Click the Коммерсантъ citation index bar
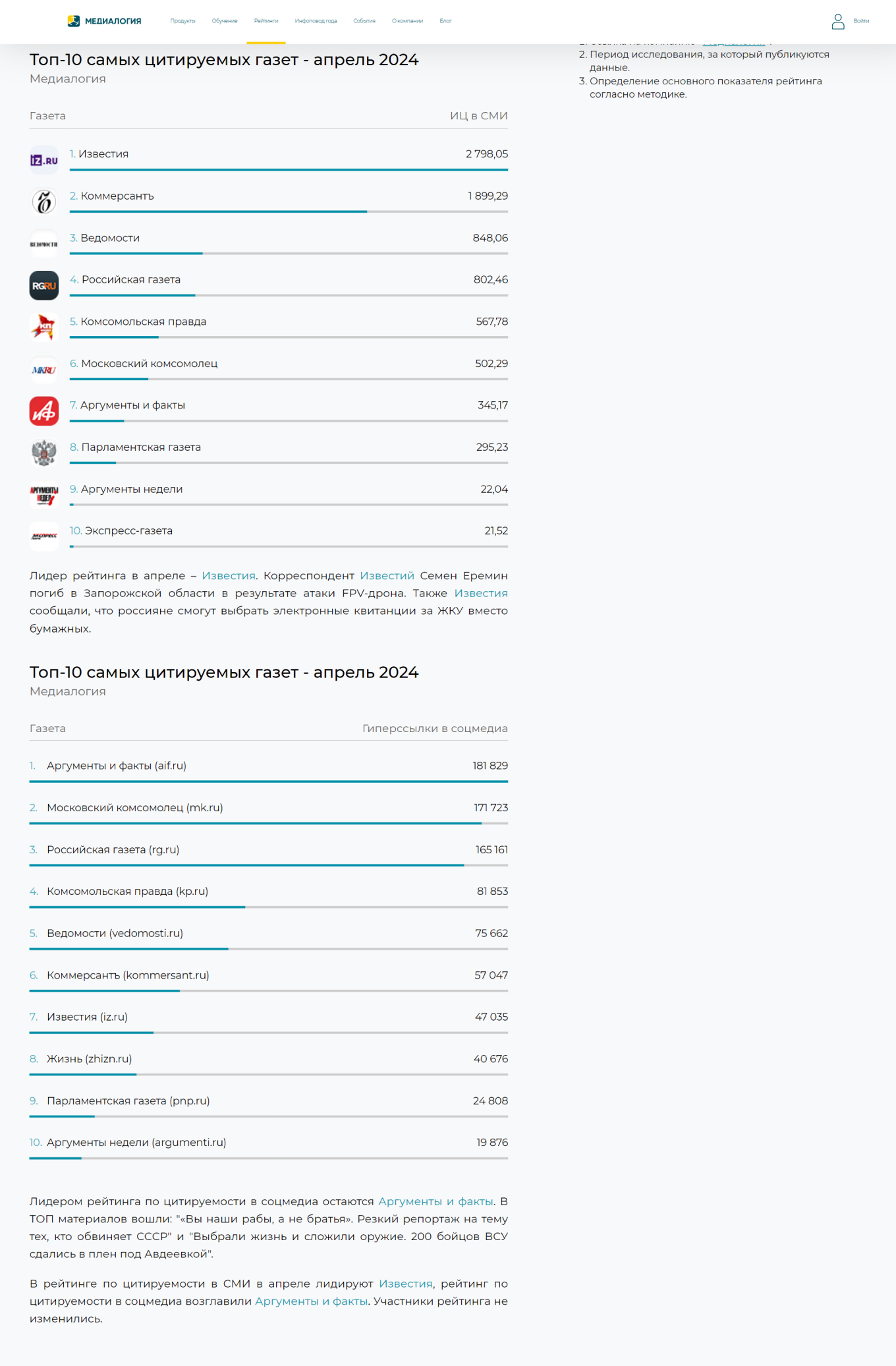The image size is (896, 1366). (x=289, y=212)
